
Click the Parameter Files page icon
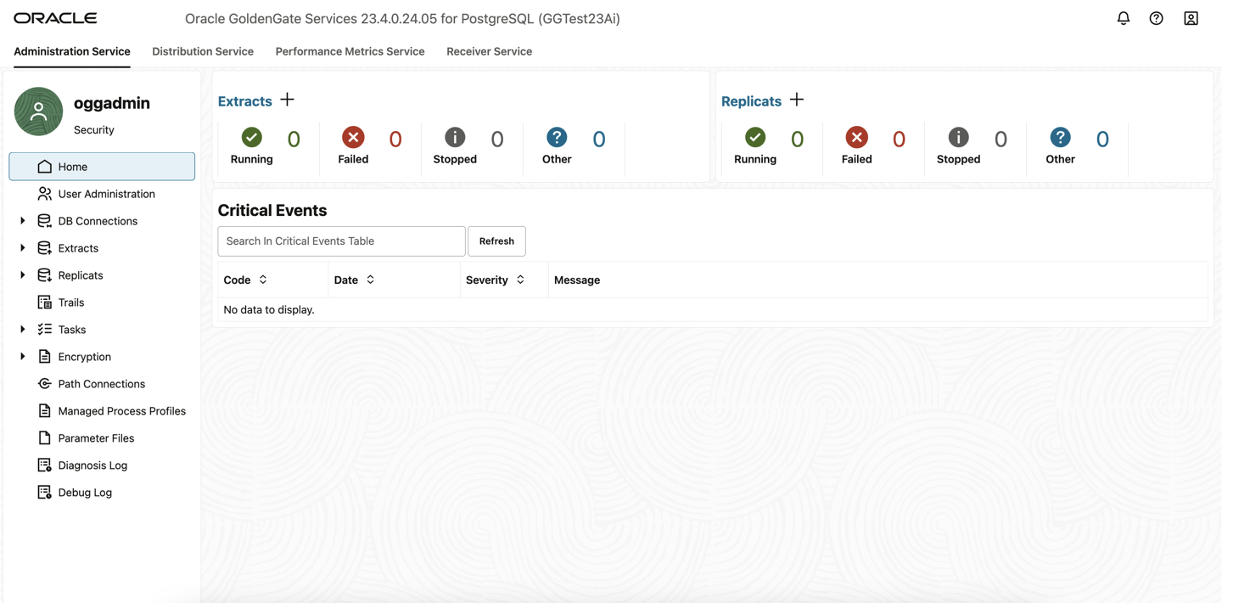44,438
